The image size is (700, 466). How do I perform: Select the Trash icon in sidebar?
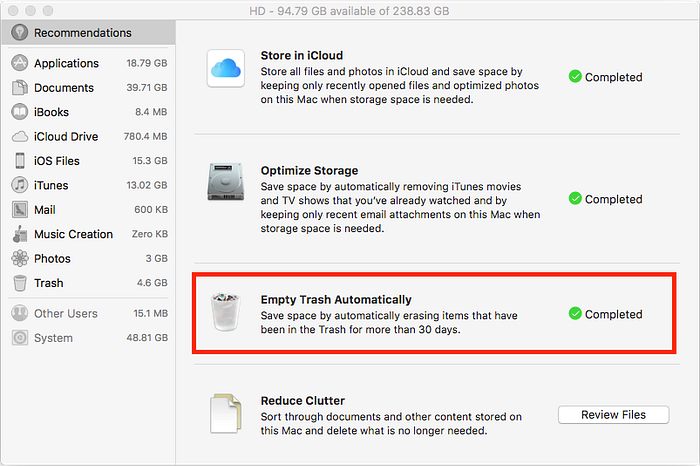(x=20, y=283)
